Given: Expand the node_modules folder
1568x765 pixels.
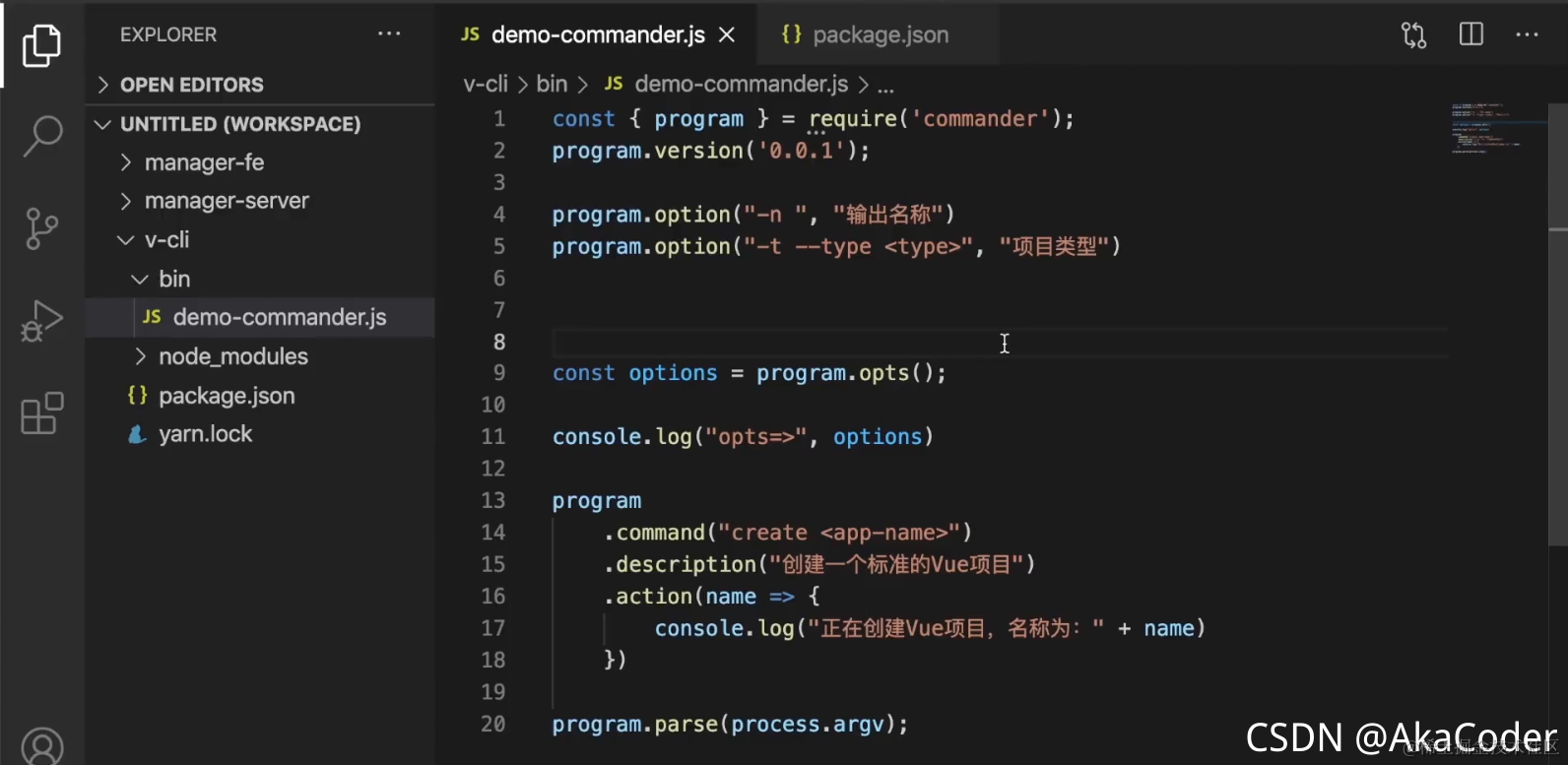Looking at the screenshot, I should click(260, 356).
